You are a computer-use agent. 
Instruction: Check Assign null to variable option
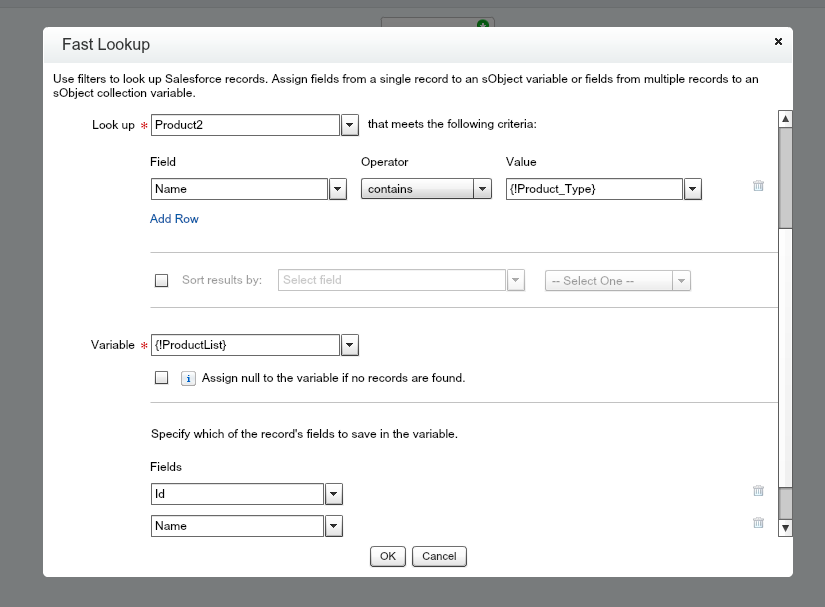coord(161,379)
